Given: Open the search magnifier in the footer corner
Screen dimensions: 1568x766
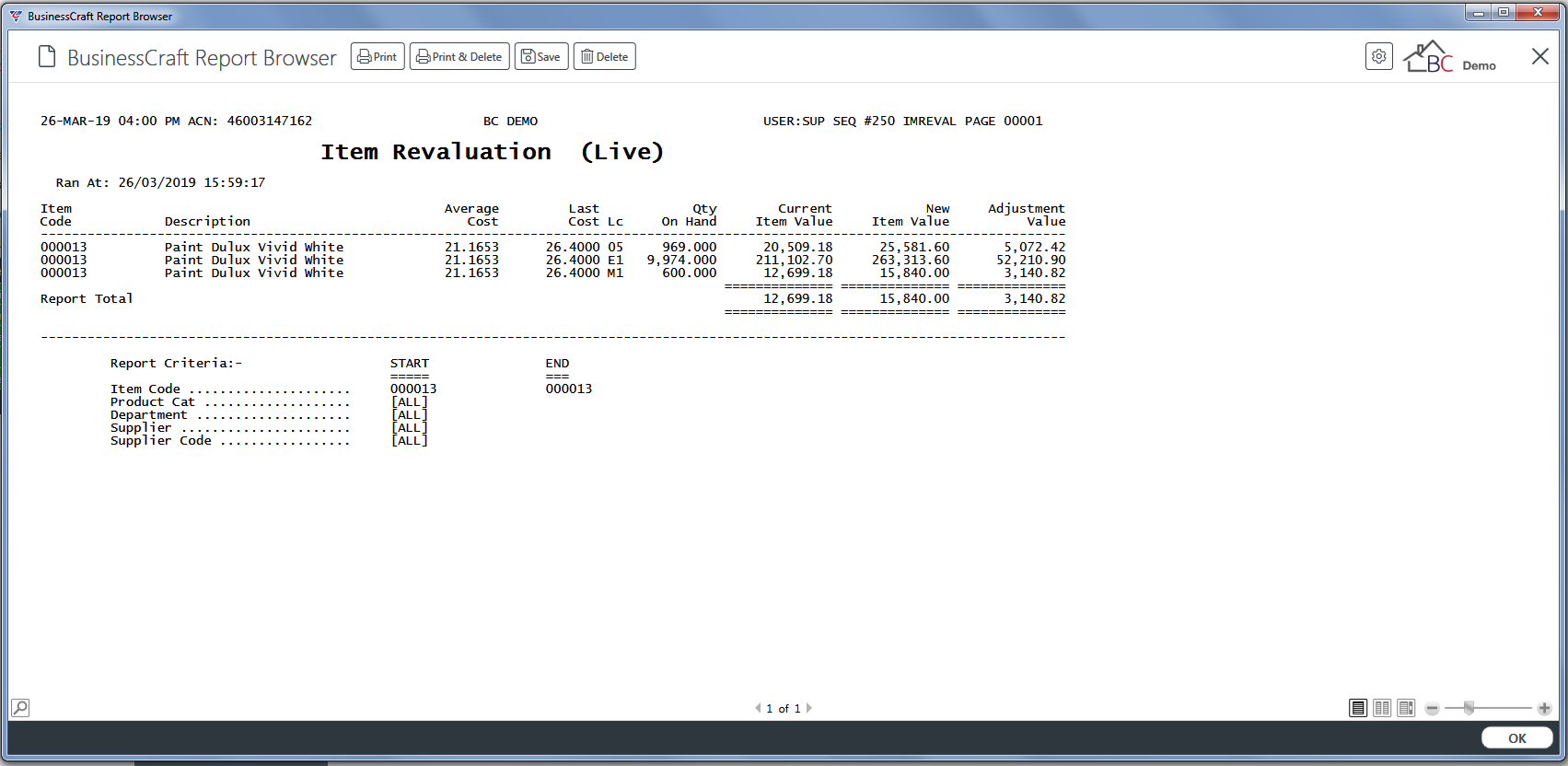Looking at the screenshot, I should point(20,708).
